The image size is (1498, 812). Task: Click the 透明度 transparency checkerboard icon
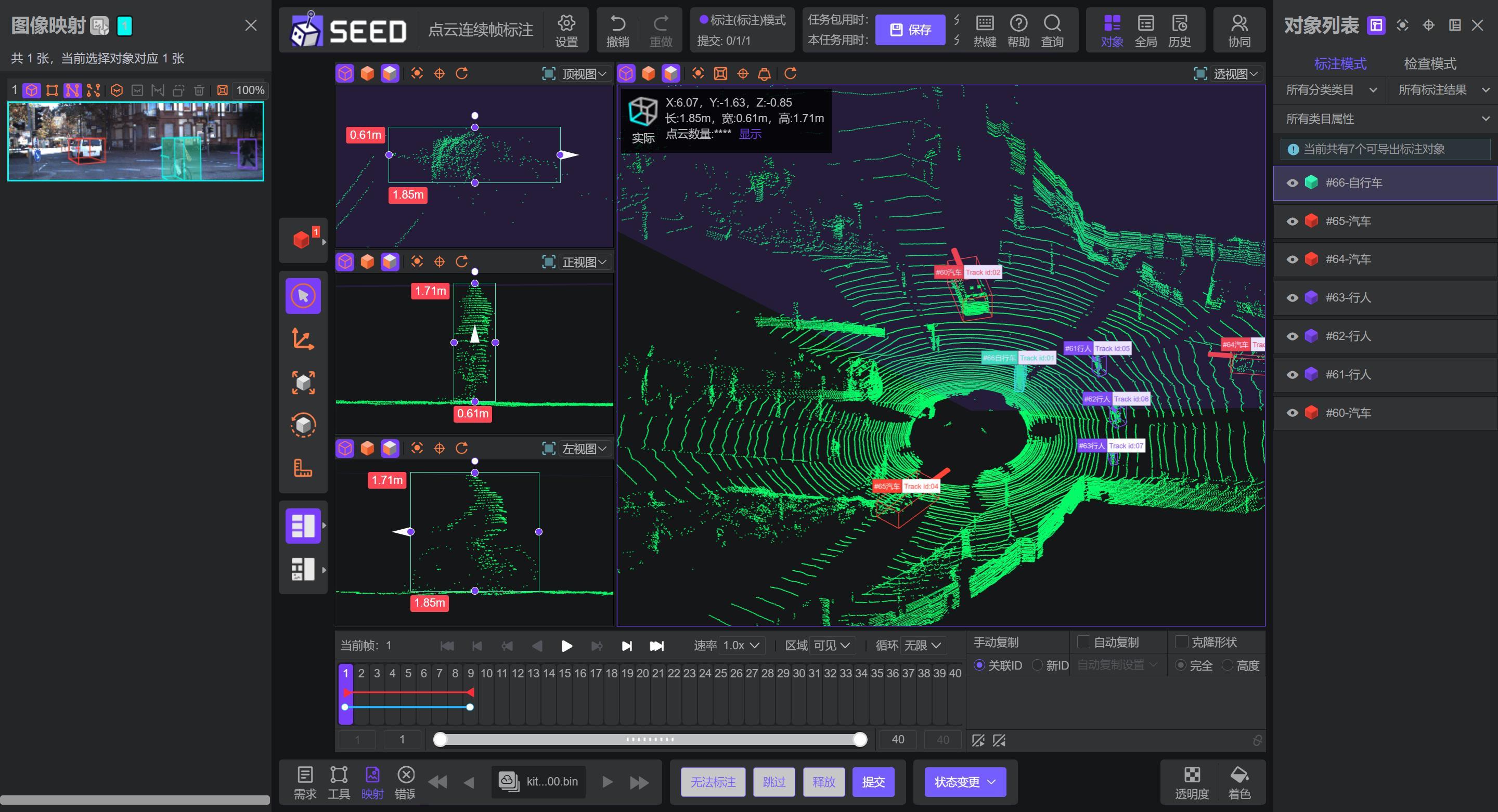coord(1192,775)
